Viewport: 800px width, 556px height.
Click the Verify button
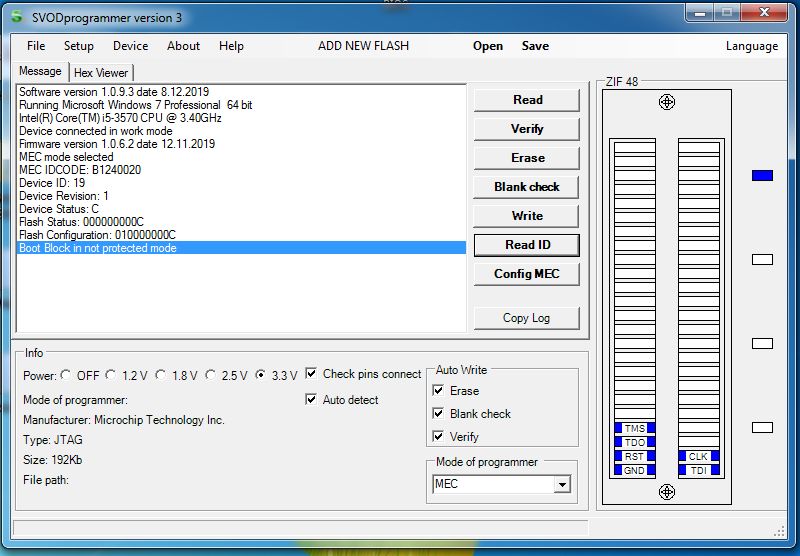pos(527,129)
